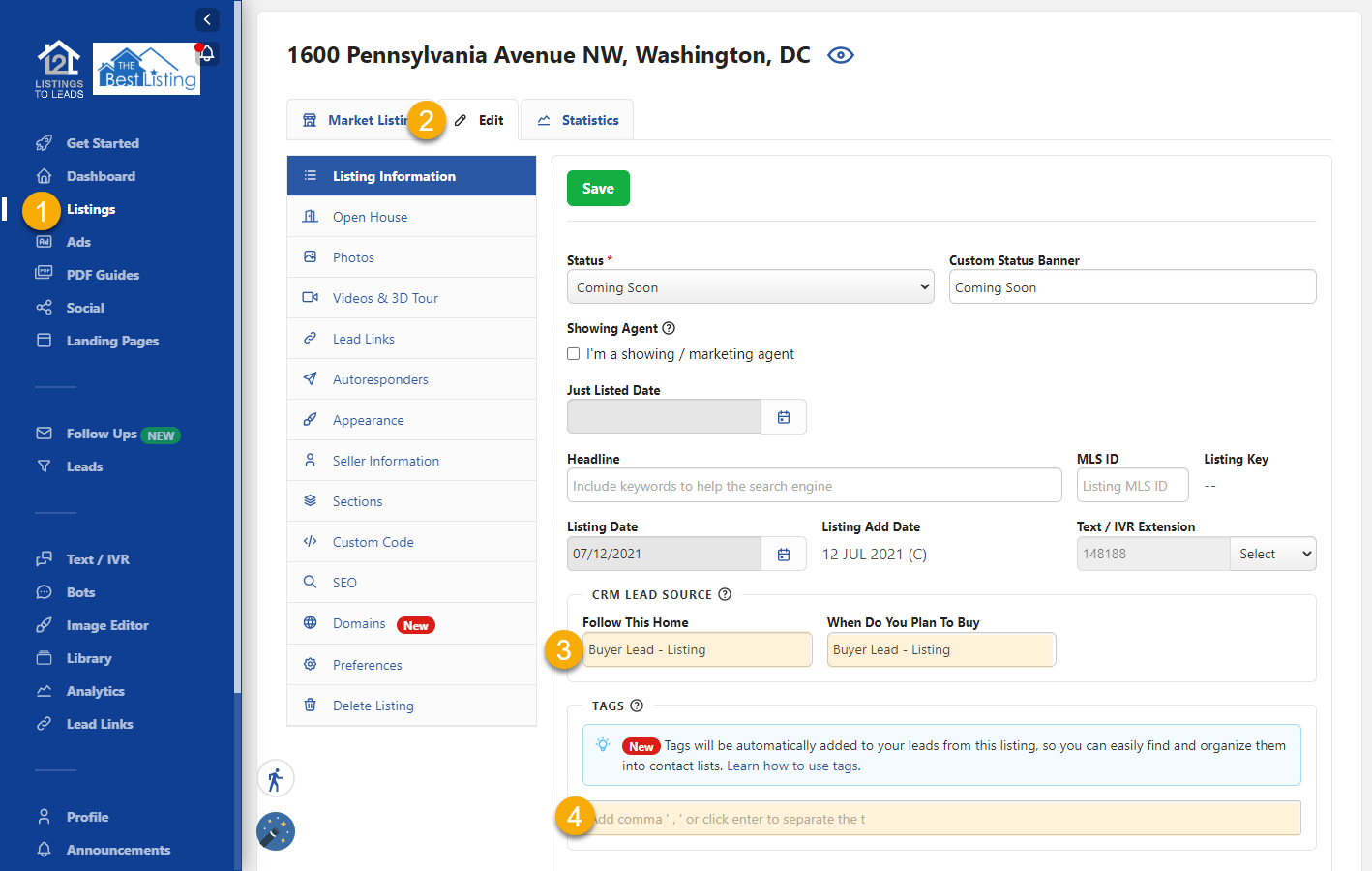
Task: Open the accessibility options icon
Action: (276, 778)
